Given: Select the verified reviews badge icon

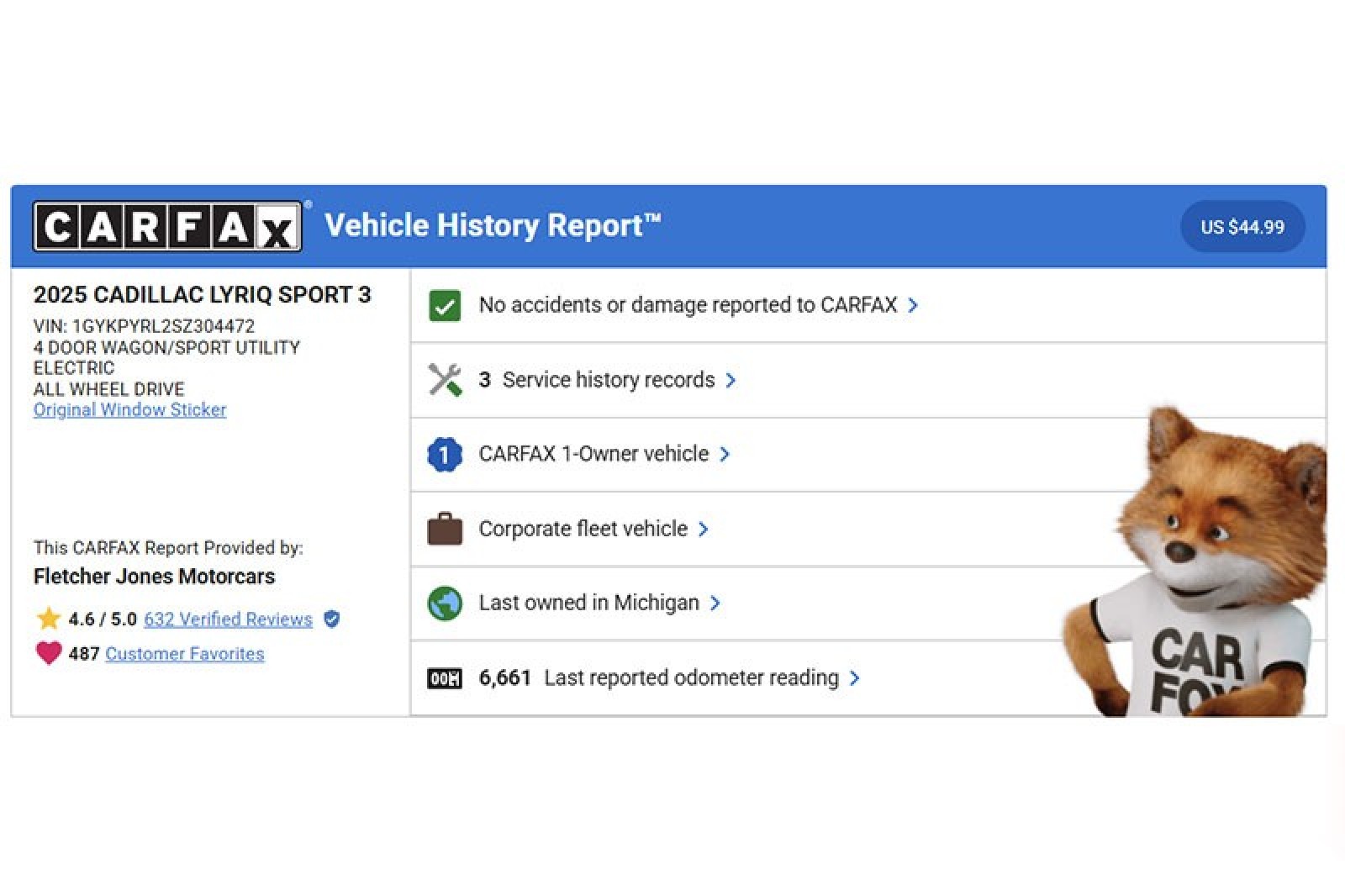Looking at the screenshot, I should pos(331,619).
